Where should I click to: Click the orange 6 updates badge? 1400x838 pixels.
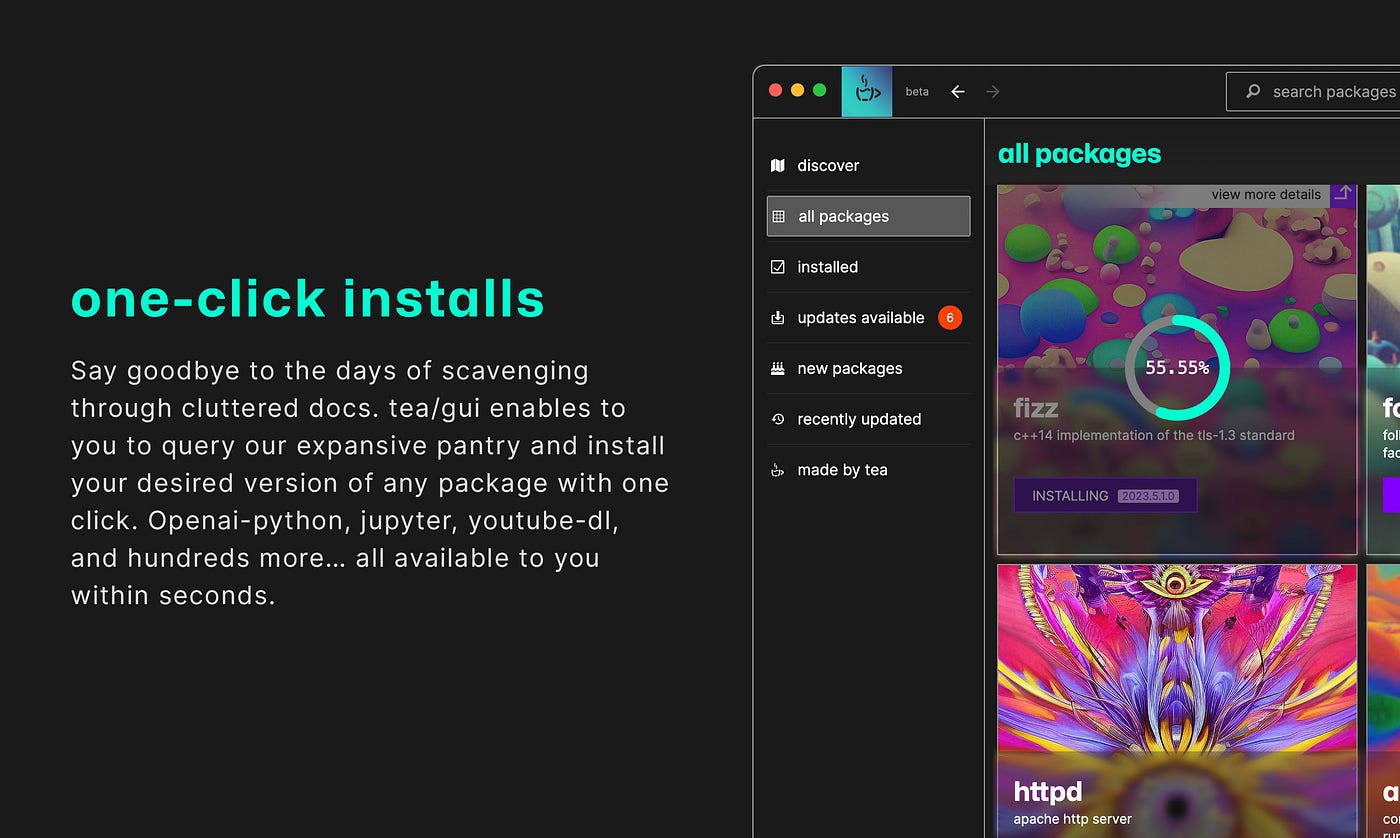pyautogui.click(x=950, y=318)
